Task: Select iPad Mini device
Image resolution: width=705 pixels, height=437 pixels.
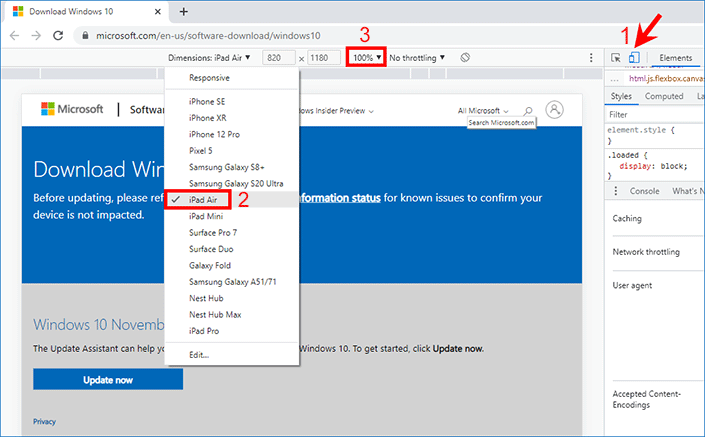Action: 232,216
